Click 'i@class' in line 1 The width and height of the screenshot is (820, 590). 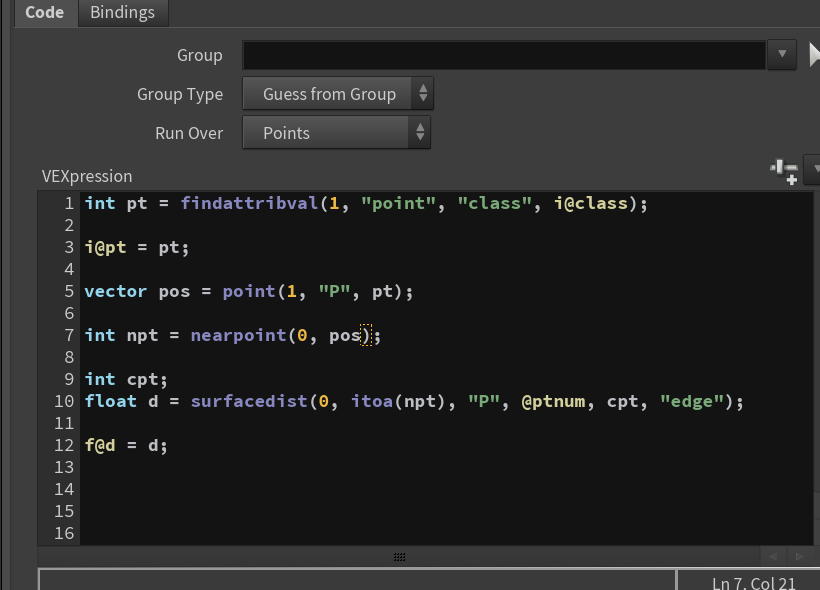pyautogui.click(x=591, y=203)
